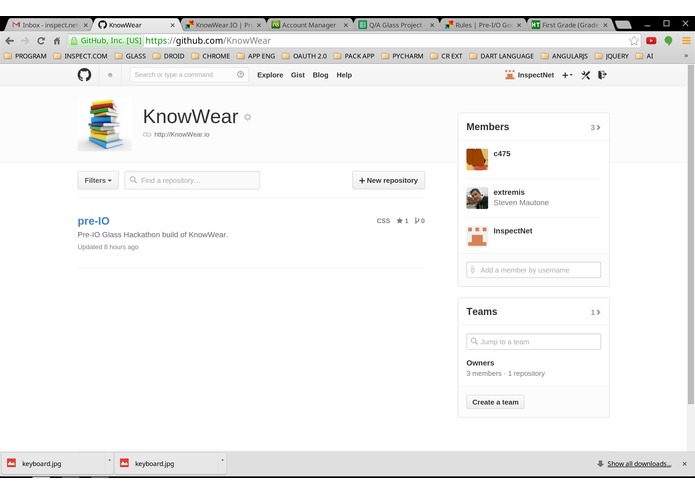The width and height of the screenshot is (695, 494).
Task: Click the browser Home icon
Action: (x=57, y=41)
